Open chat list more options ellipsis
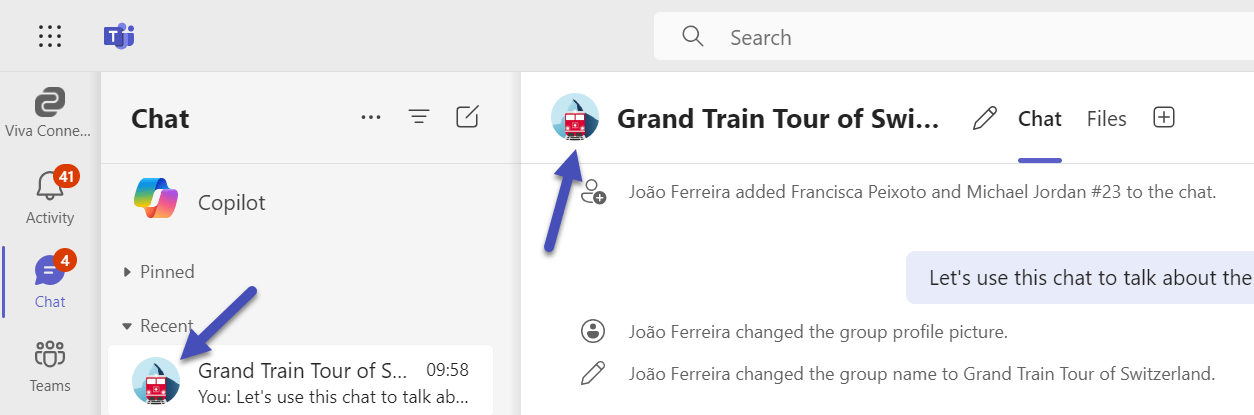Image resolution: width=1254 pixels, height=415 pixels. click(371, 118)
